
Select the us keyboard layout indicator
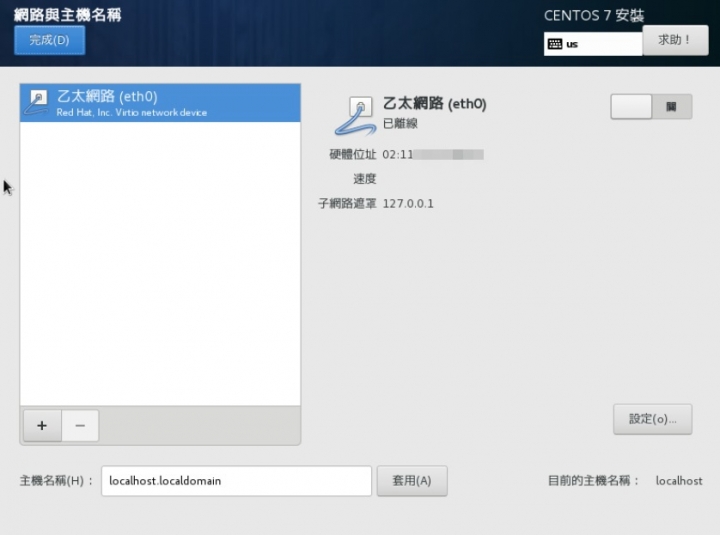click(593, 44)
